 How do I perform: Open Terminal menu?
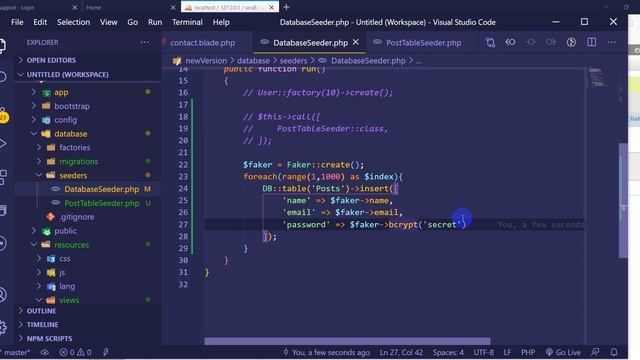[x=187, y=22]
